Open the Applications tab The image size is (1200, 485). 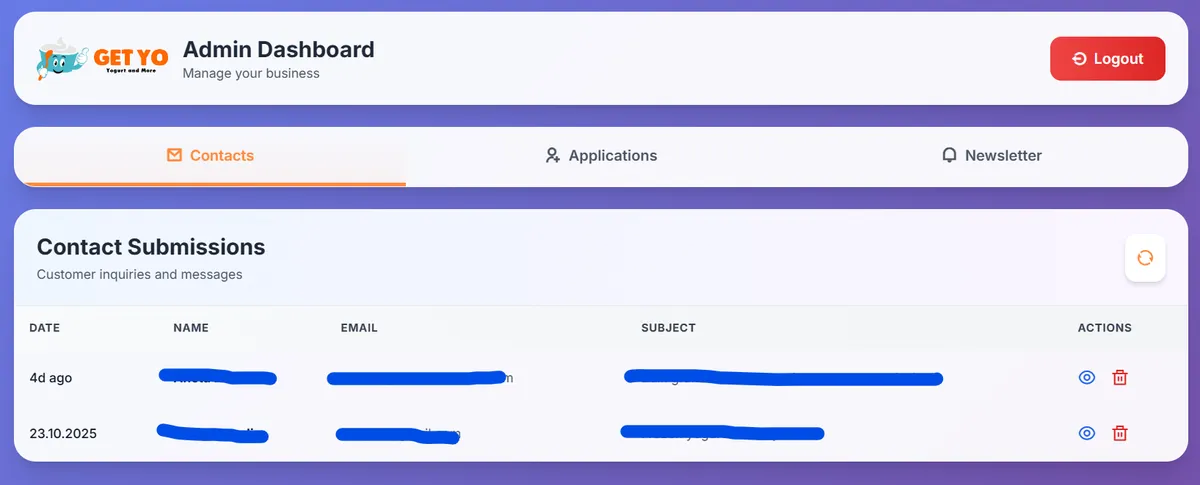[601, 156]
